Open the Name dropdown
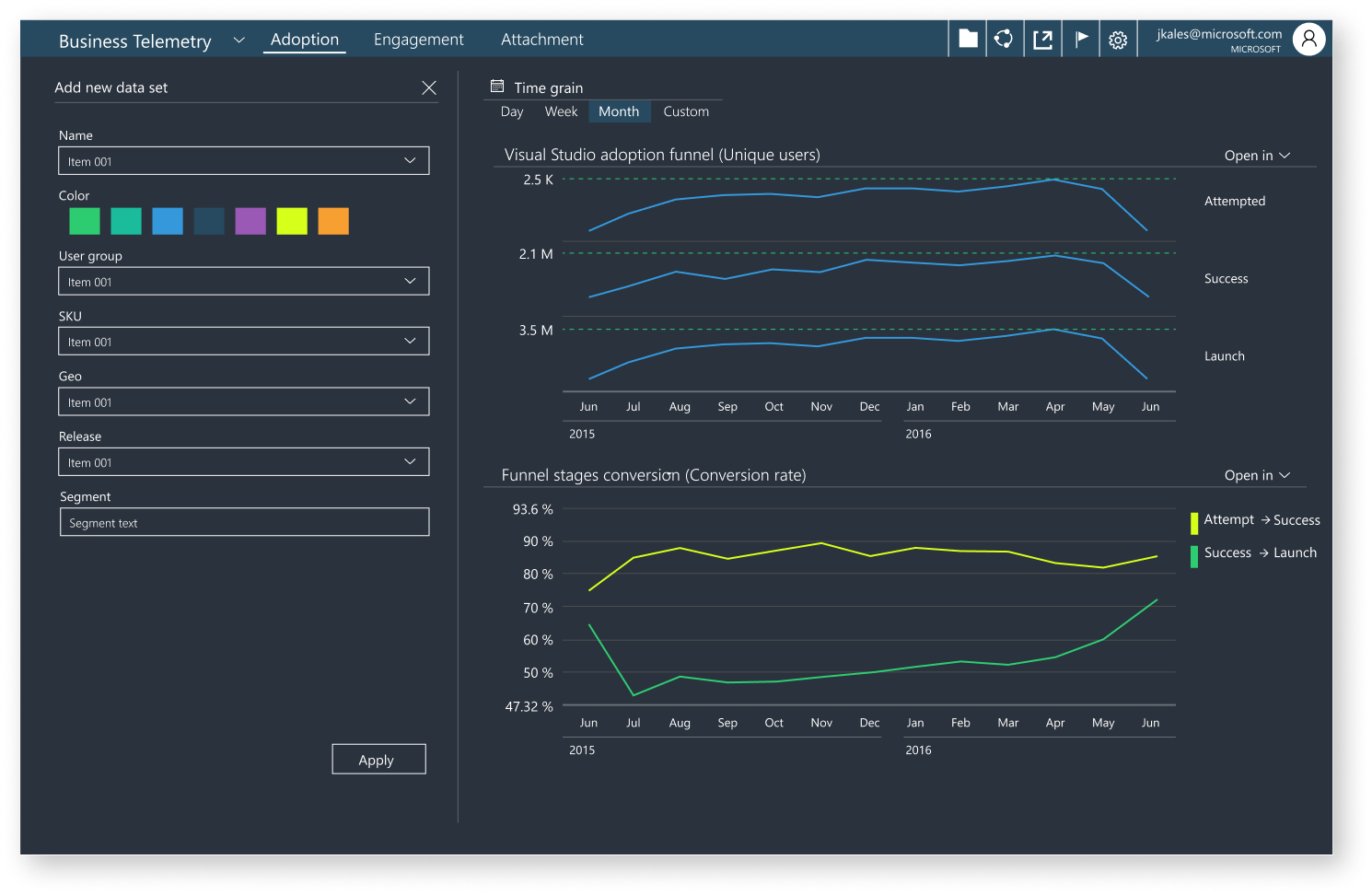The width and height of the screenshot is (1372, 895). coord(244,161)
